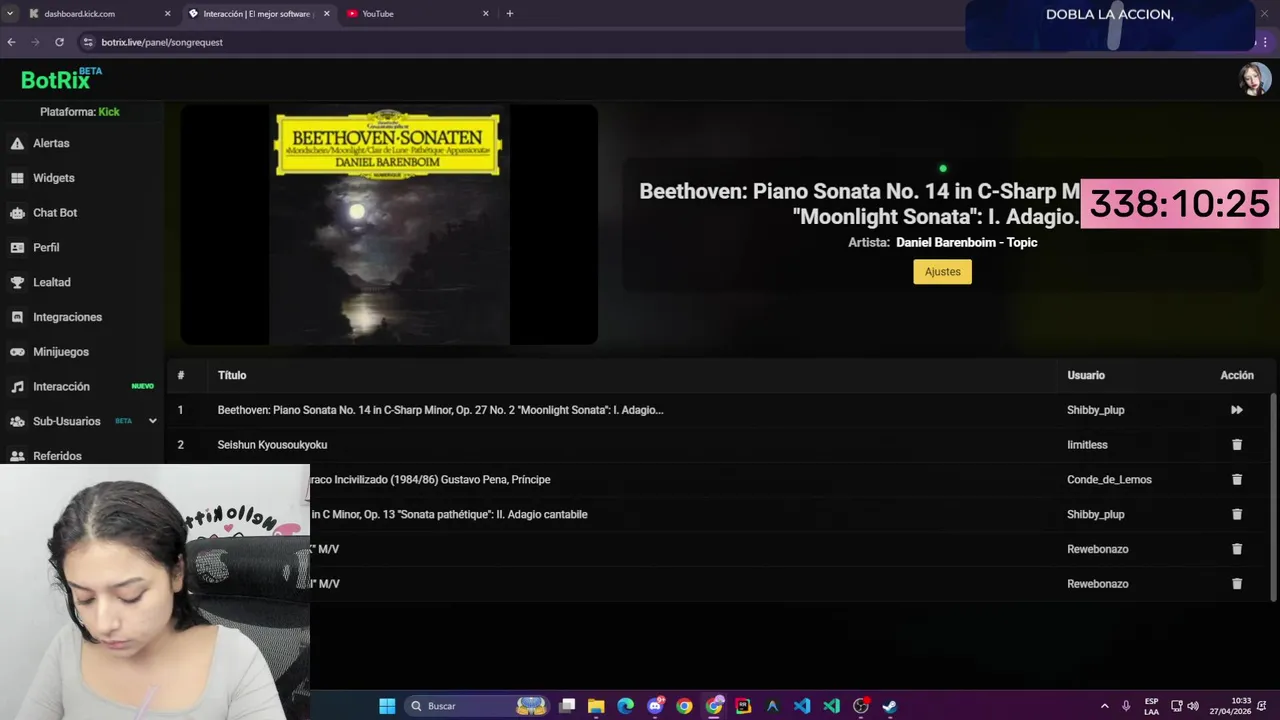Reload the current page
This screenshot has width=1280, height=720.
click(59, 42)
